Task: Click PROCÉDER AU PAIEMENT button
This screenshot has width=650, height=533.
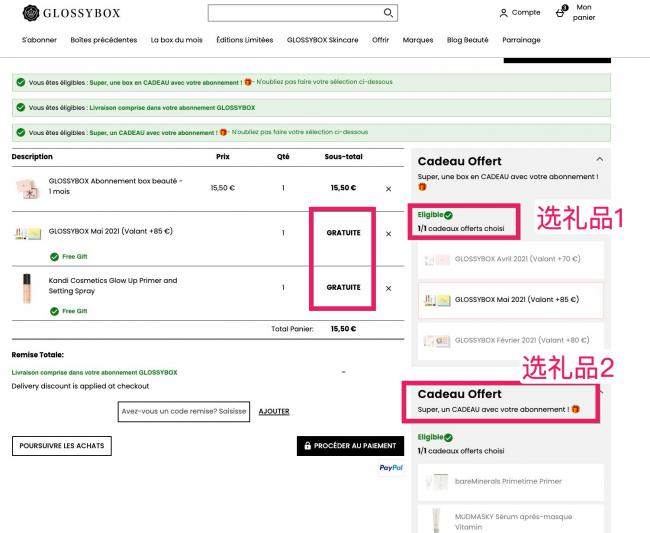Action: pyautogui.click(x=350, y=446)
